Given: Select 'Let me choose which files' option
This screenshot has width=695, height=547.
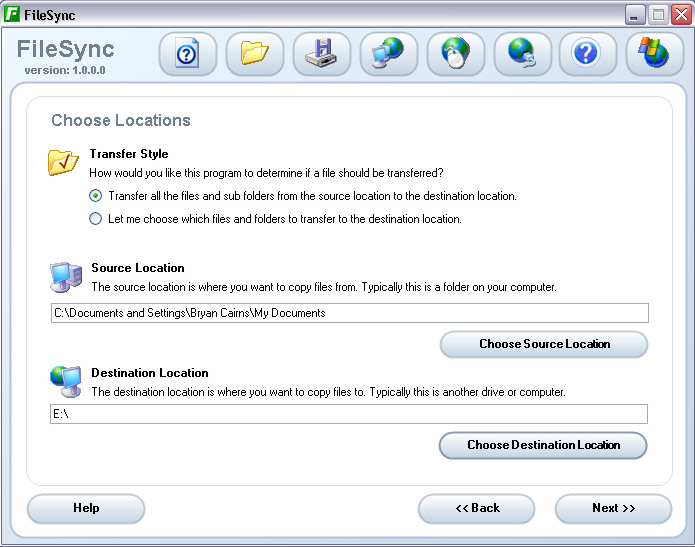Looking at the screenshot, I should point(96,219).
